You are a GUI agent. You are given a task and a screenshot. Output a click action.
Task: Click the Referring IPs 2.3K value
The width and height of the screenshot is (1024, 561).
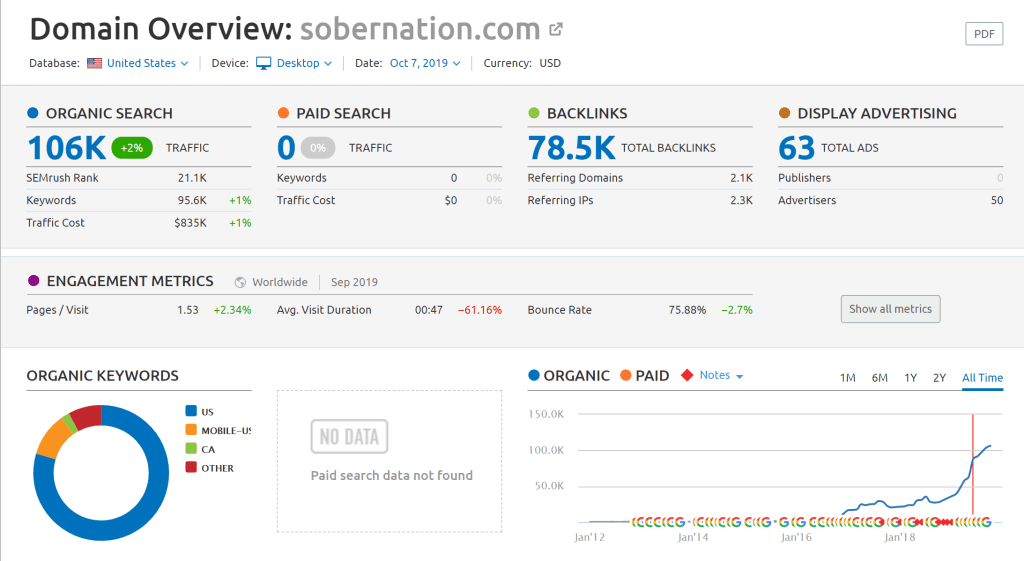point(741,200)
